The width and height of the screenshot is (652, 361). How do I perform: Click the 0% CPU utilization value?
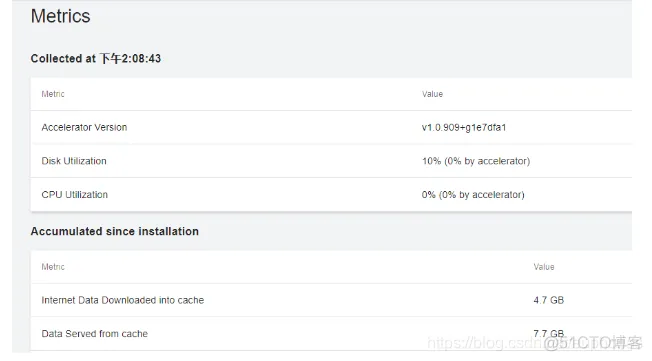[x=473, y=195]
